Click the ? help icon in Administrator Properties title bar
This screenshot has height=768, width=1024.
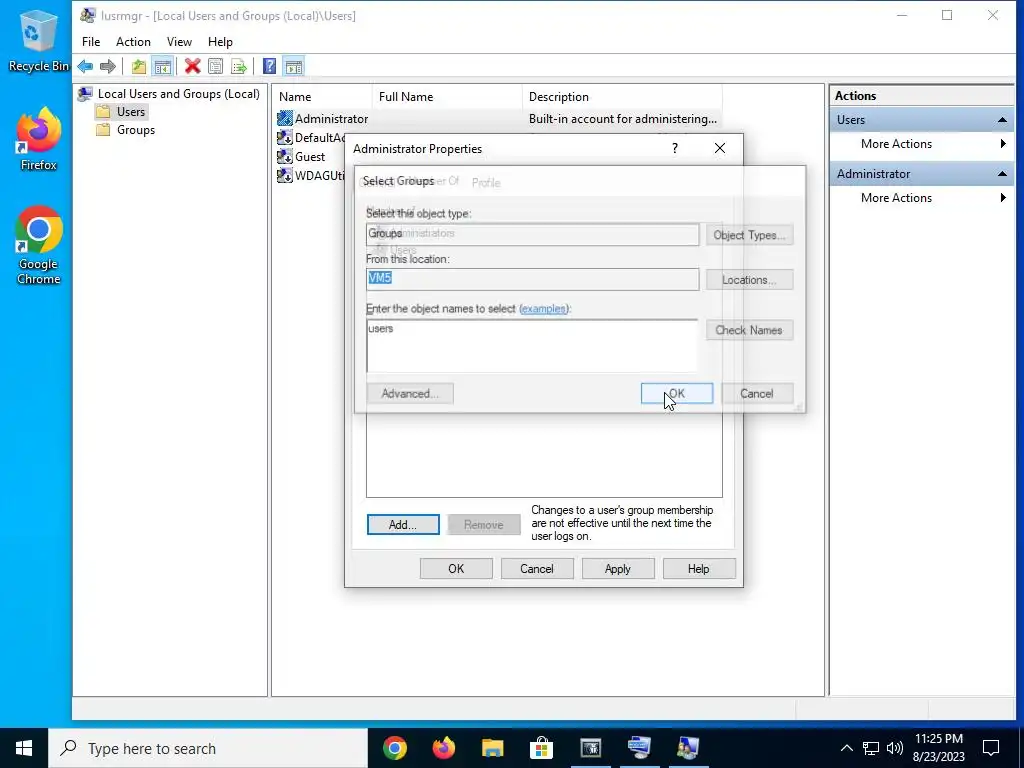click(x=675, y=149)
